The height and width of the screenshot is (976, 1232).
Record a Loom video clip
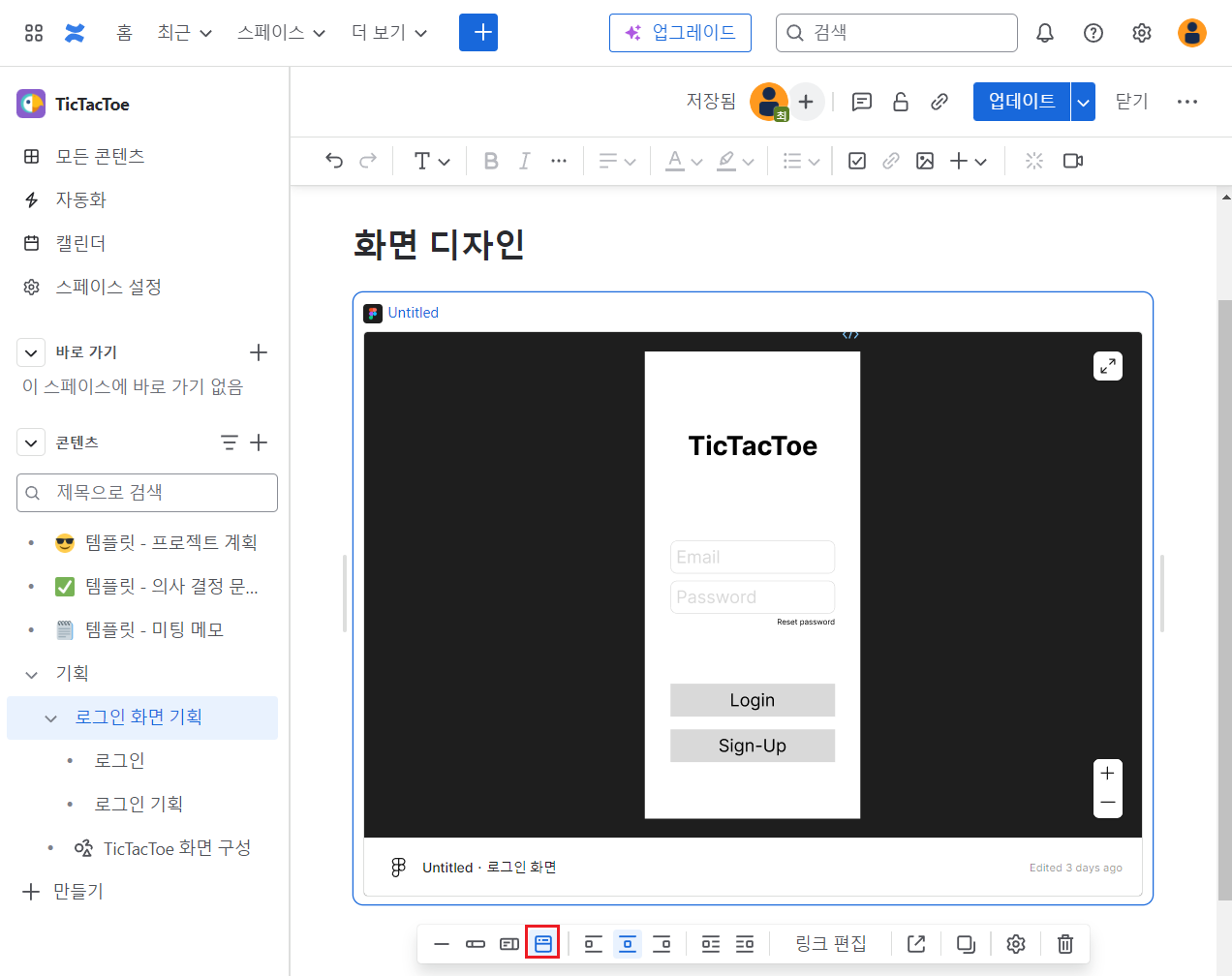1073,161
